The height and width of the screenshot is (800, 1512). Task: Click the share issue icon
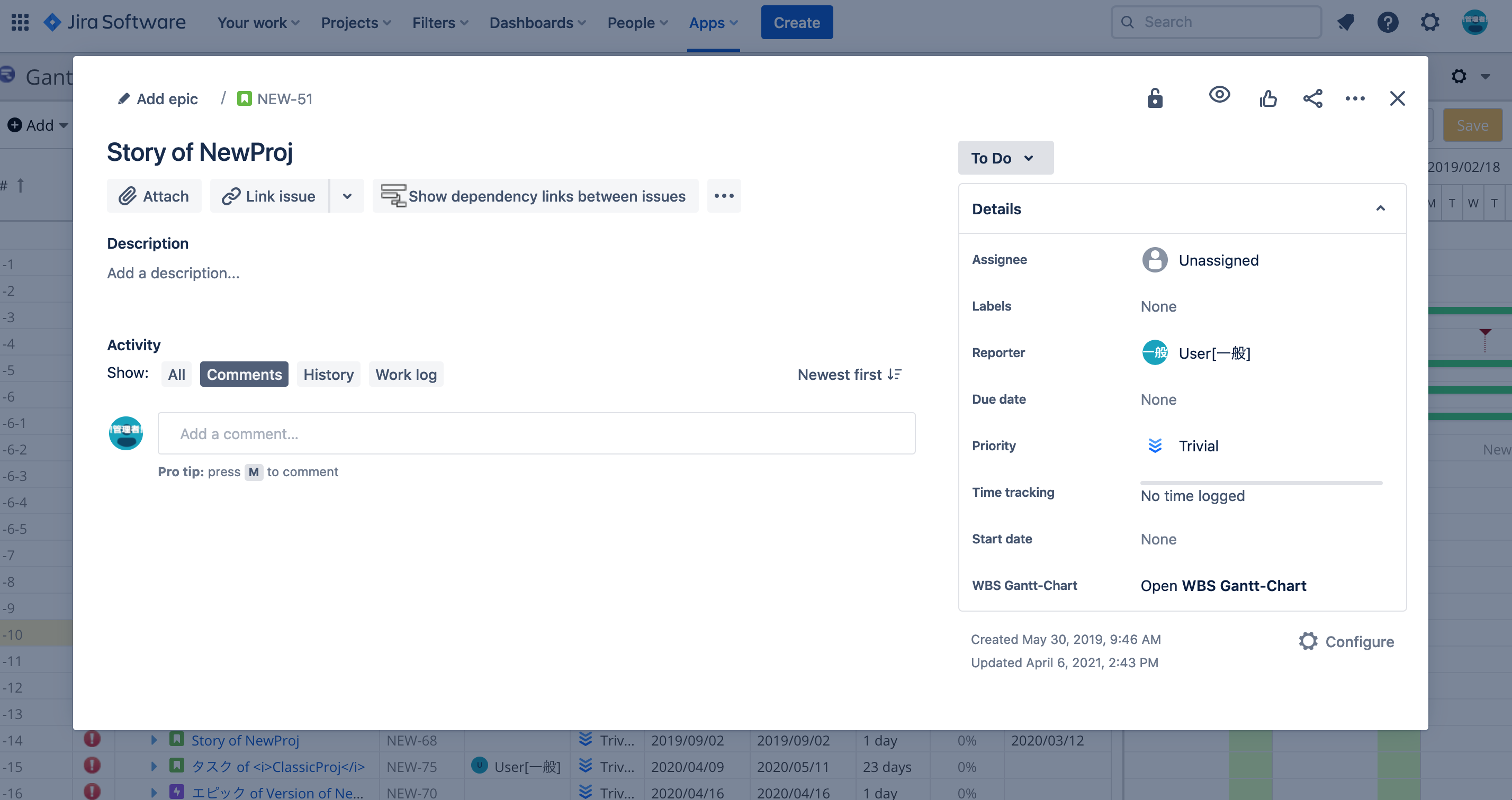(1312, 98)
